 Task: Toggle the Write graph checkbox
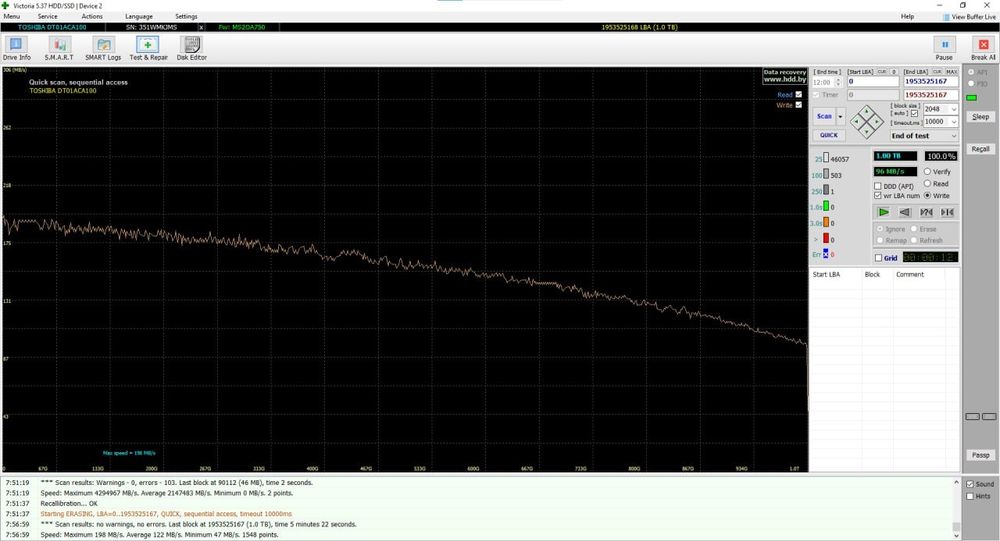[x=798, y=105]
